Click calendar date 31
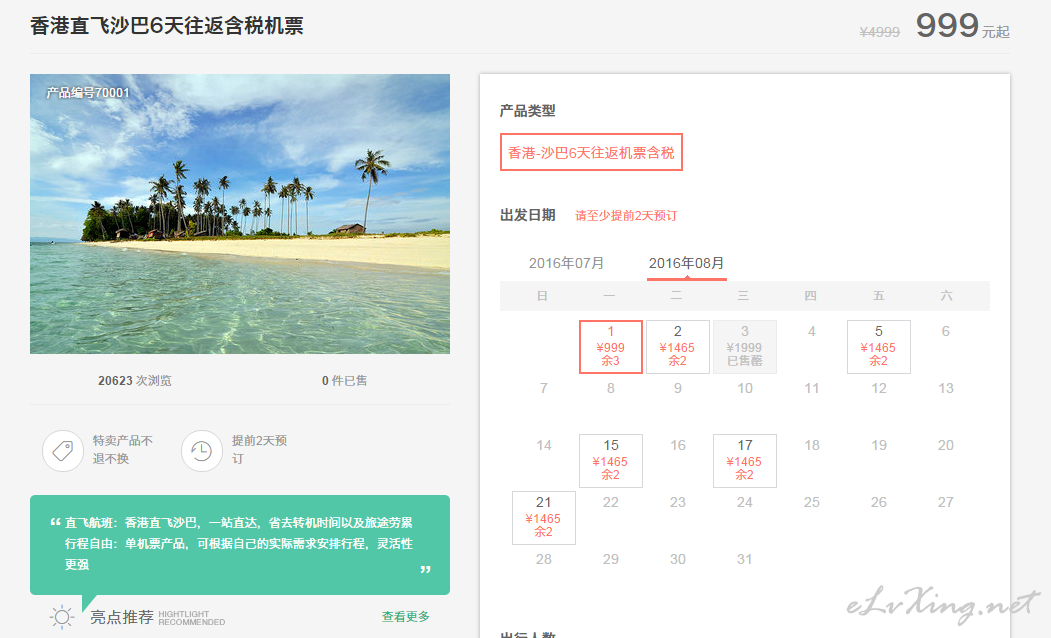 point(745,559)
